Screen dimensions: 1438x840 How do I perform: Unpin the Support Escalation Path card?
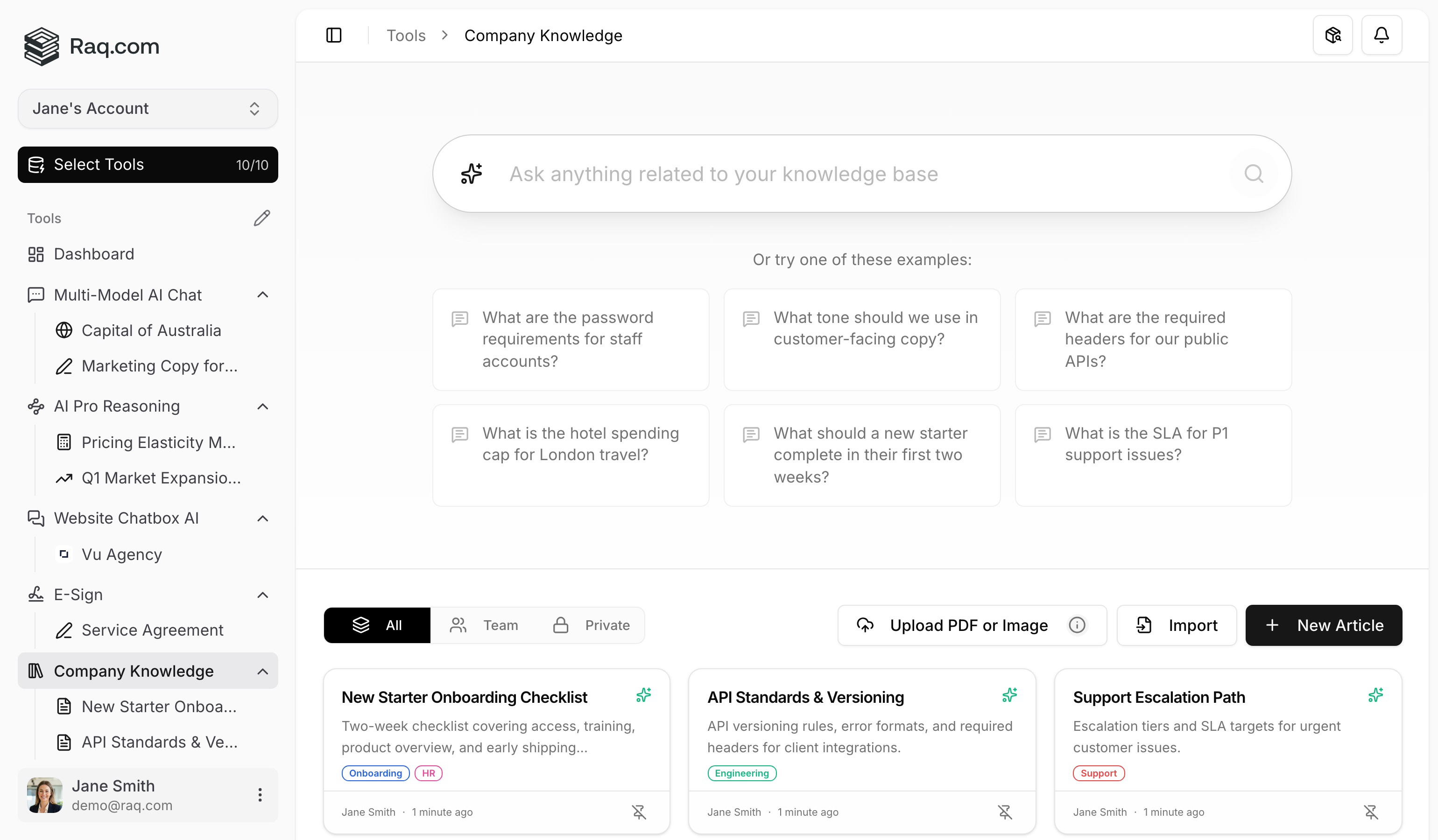1371,812
